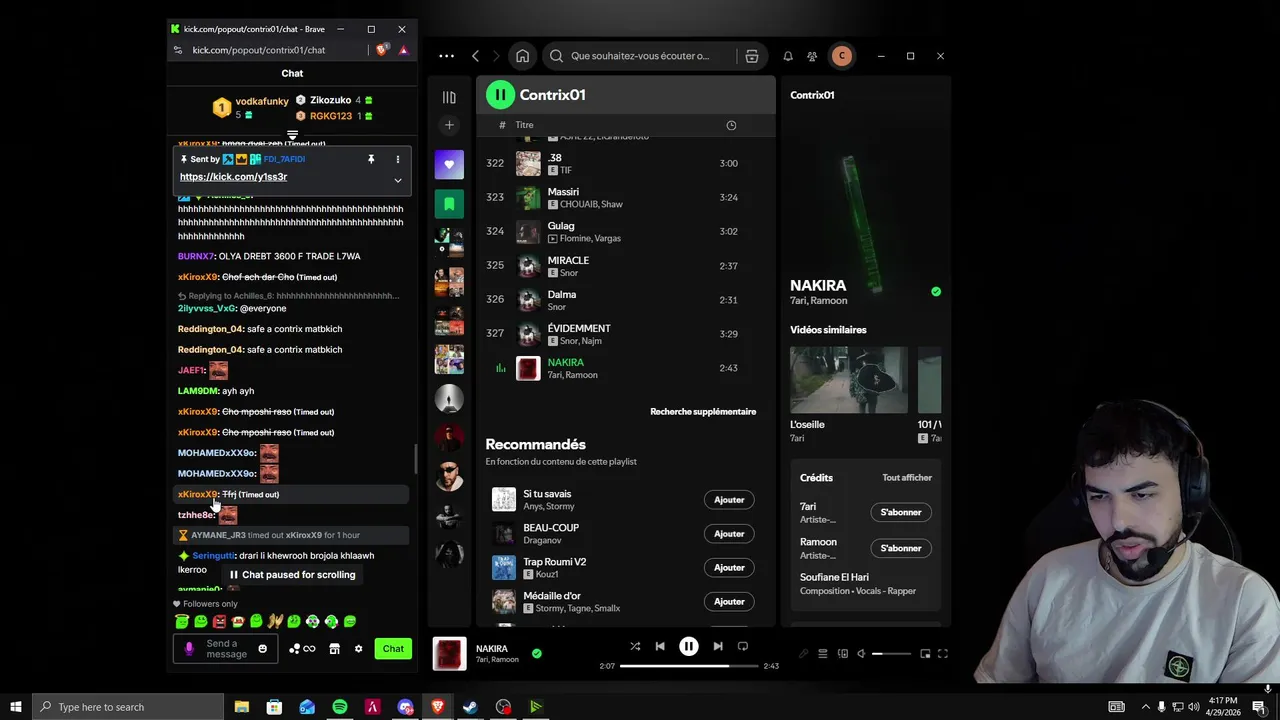Follow Ramoon with S'abonner button
1280x720 pixels.
click(x=901, y=548)
